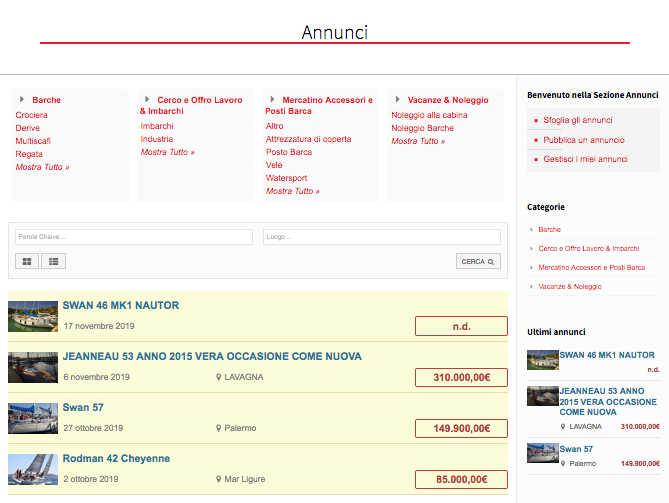Click the 310.000,00€ price box
669x503 pixels.
tap(461, 377)
